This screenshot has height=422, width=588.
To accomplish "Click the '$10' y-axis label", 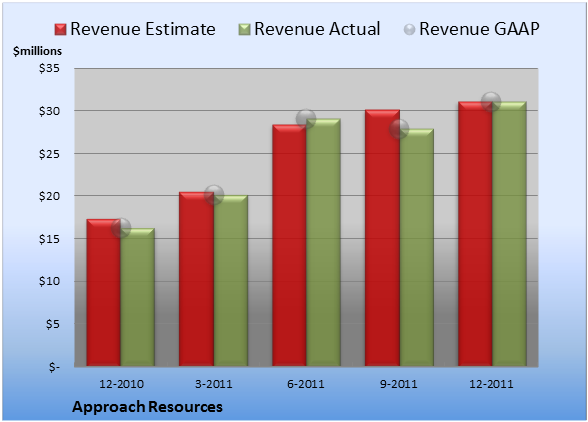I will pos(49,281).
